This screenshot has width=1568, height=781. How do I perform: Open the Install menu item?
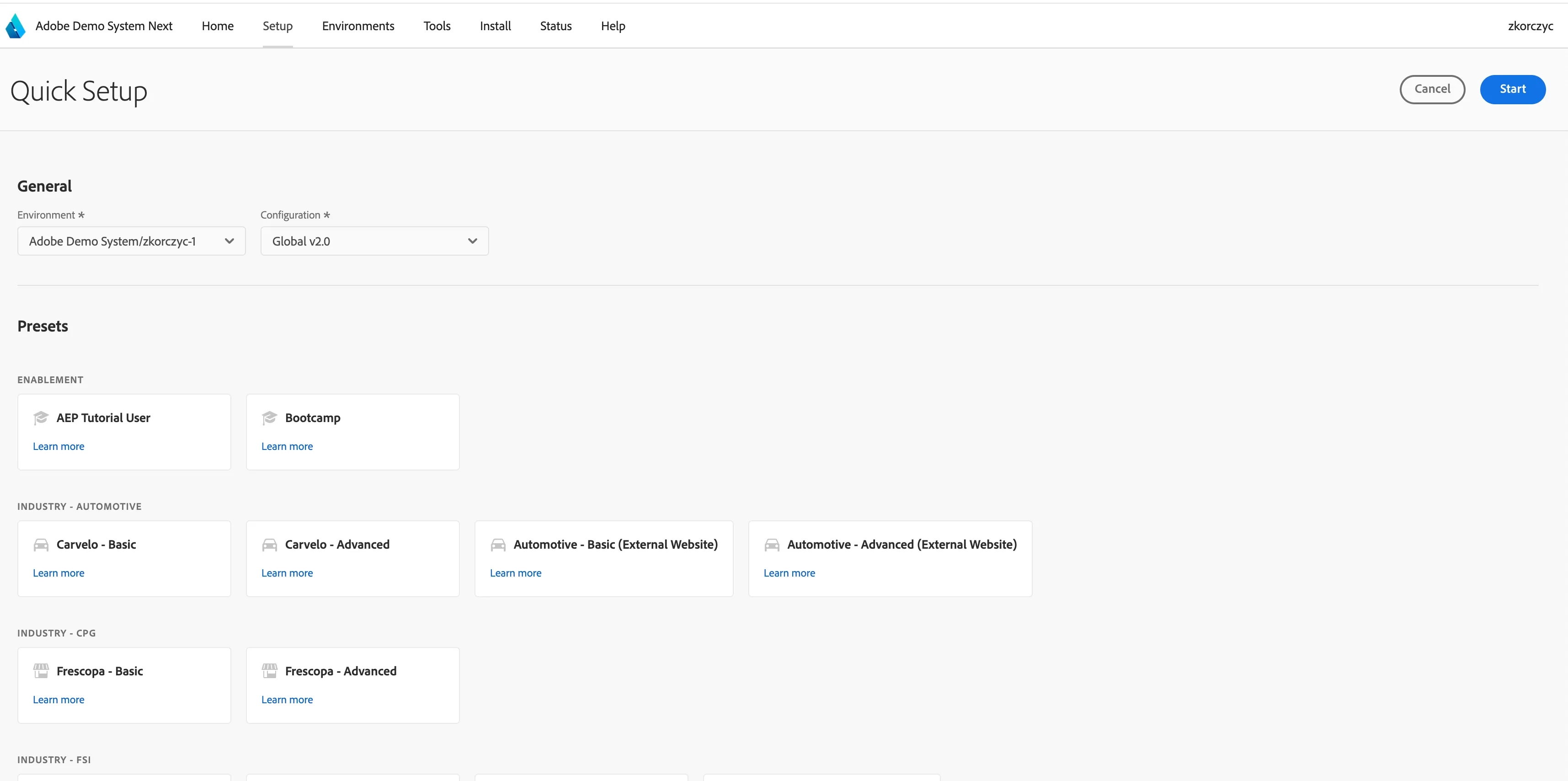(496, 26)
